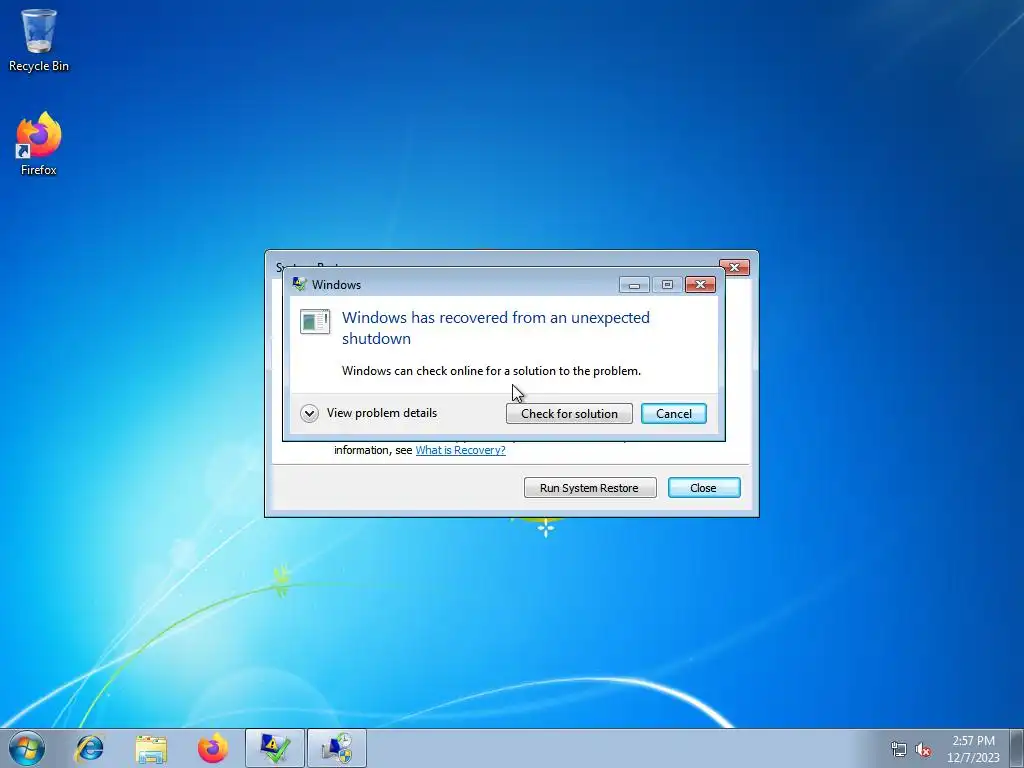This screenshot has width=1024, height=768.
Task: Click Run System Restore button
Action: [590, 488]
